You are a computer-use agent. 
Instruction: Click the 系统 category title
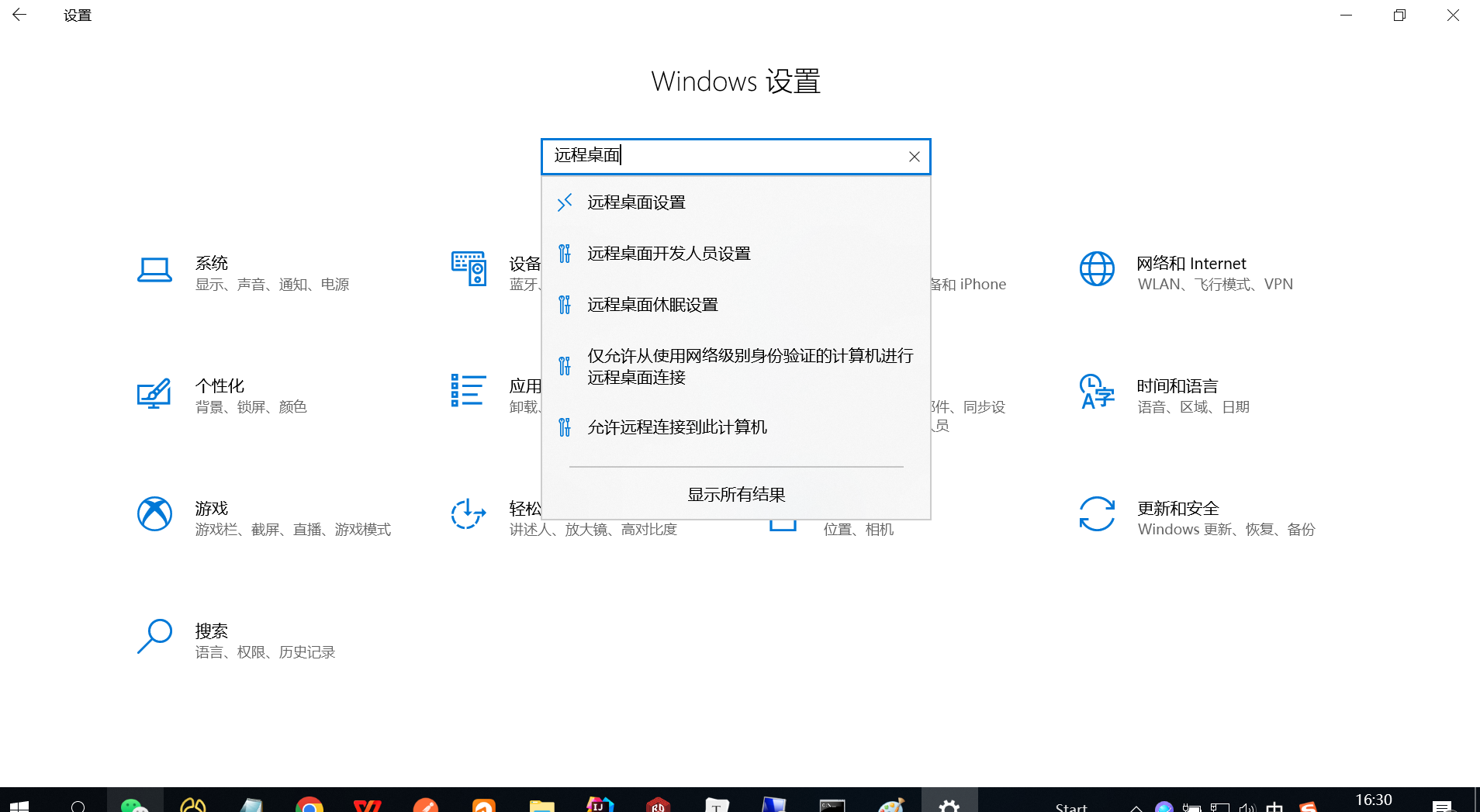[212, 263]
